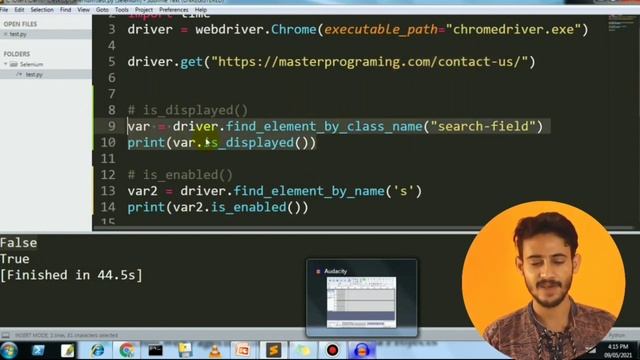Viewport: 640px width, 360px height.
Task: Click the red screen recorder taskbar icon
Action: [332, 350]
